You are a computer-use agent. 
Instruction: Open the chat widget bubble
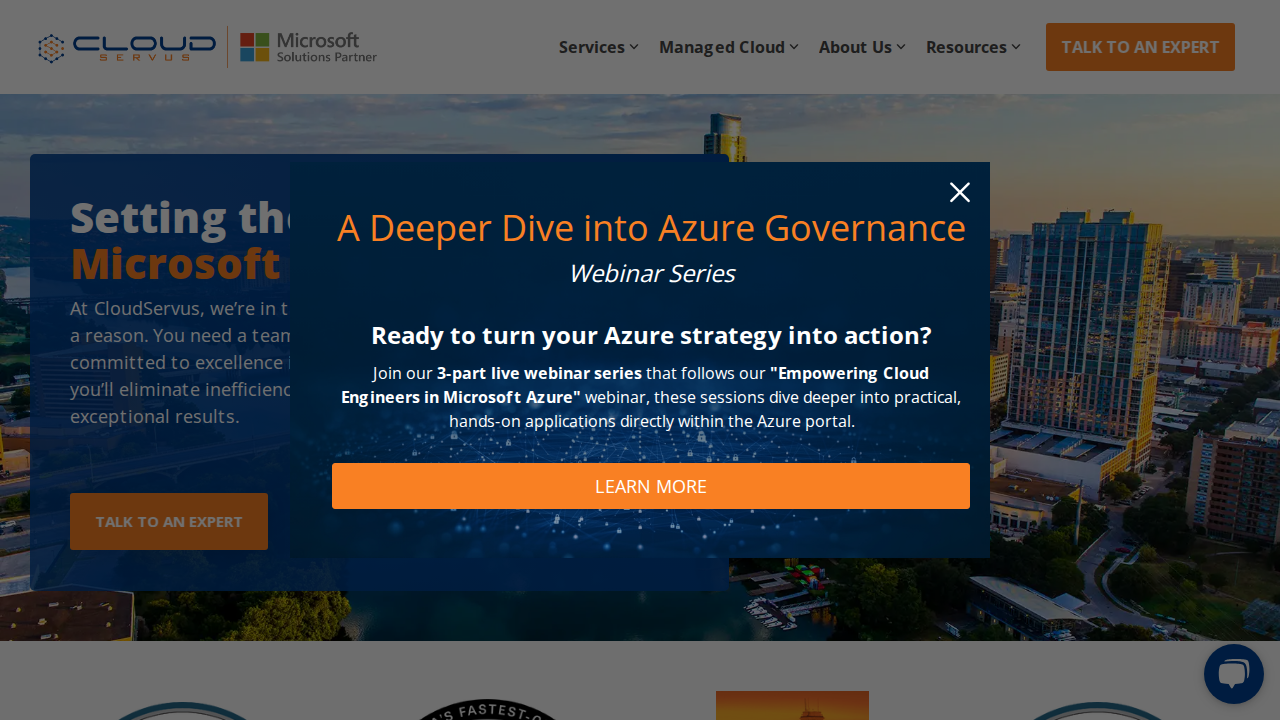pyautogui.click(x=1234, y=674)
